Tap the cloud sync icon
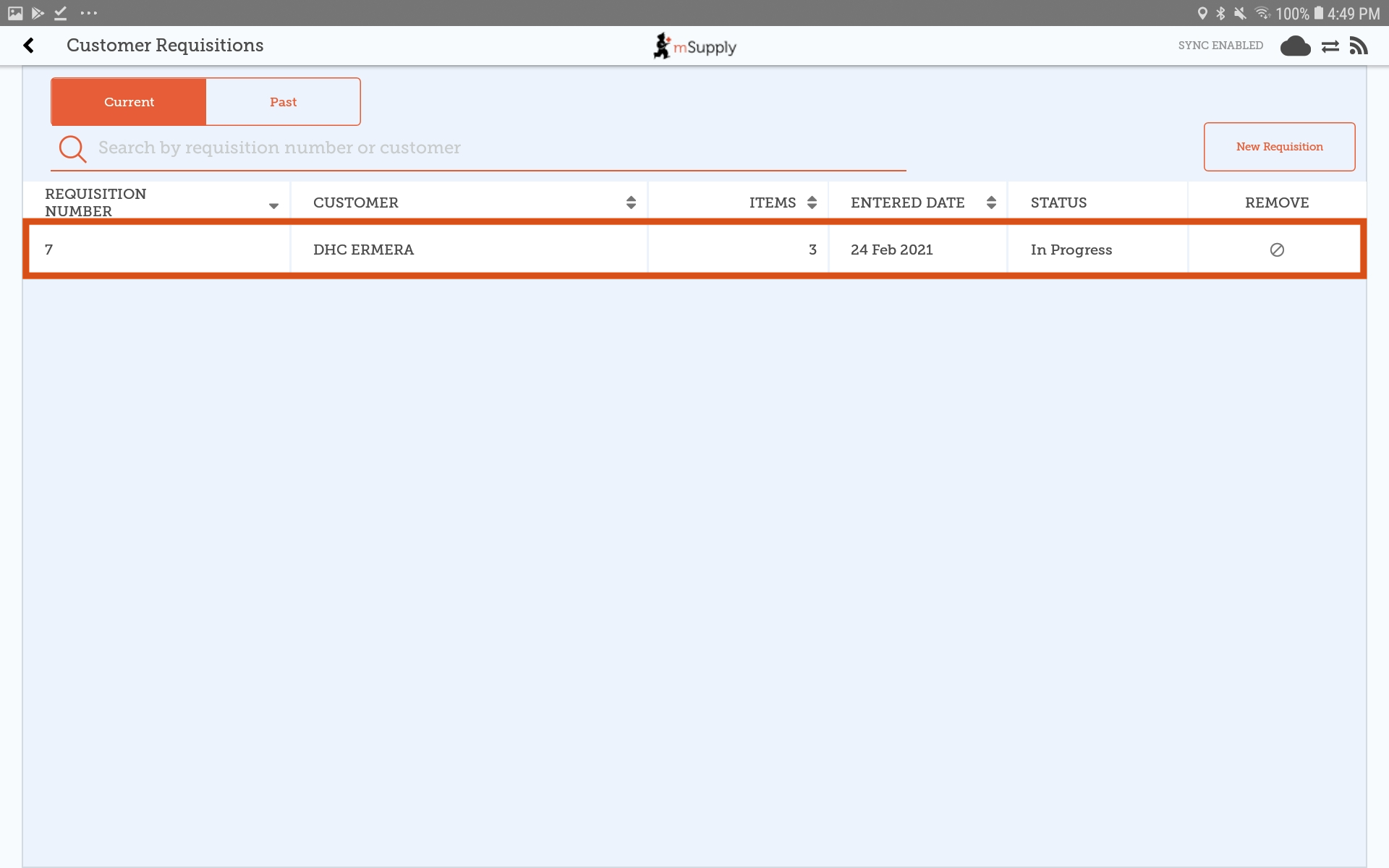 tap(1295, 46)
